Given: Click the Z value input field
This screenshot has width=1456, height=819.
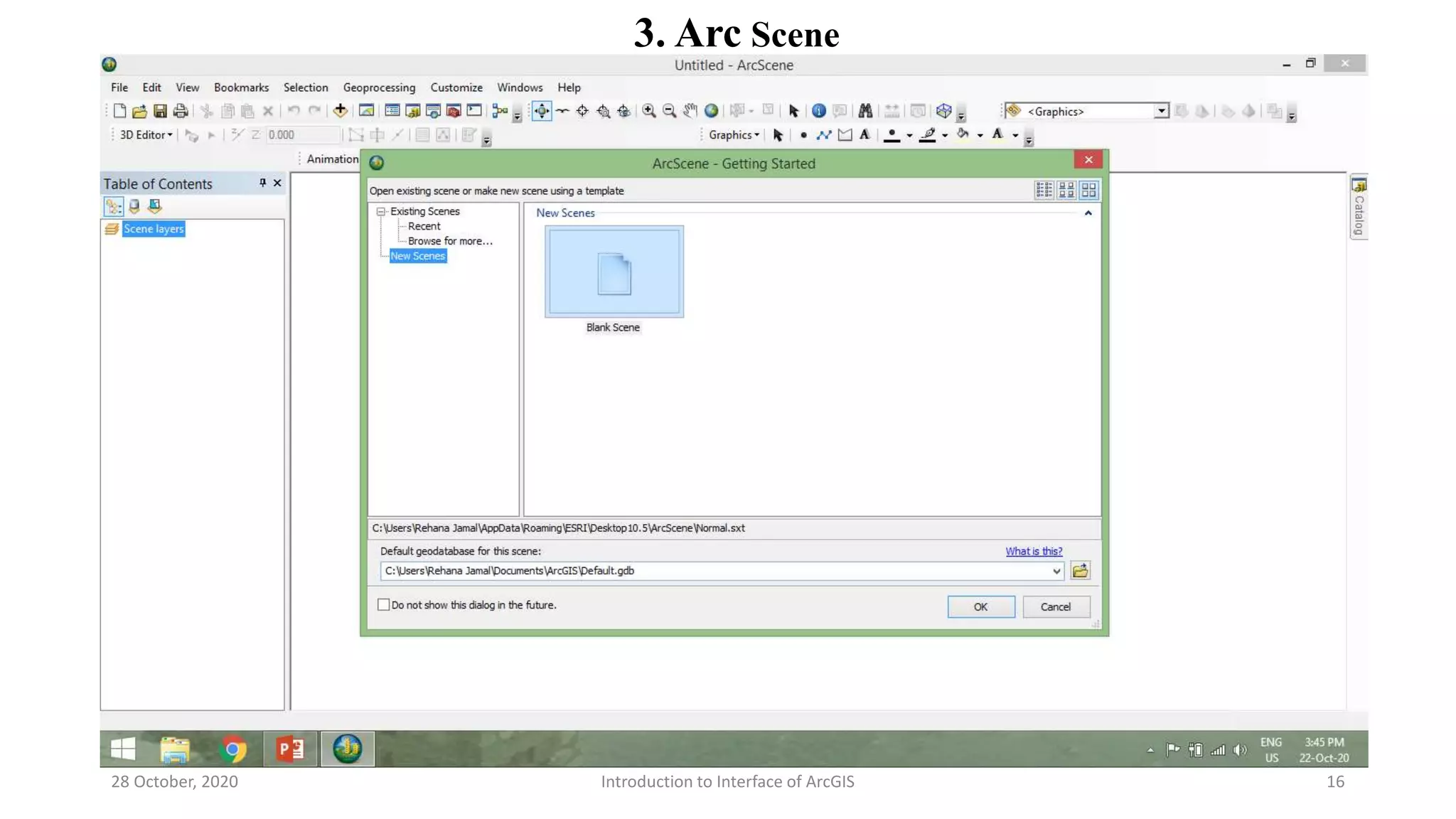Looking at the screenshot, I should (303, 135).
